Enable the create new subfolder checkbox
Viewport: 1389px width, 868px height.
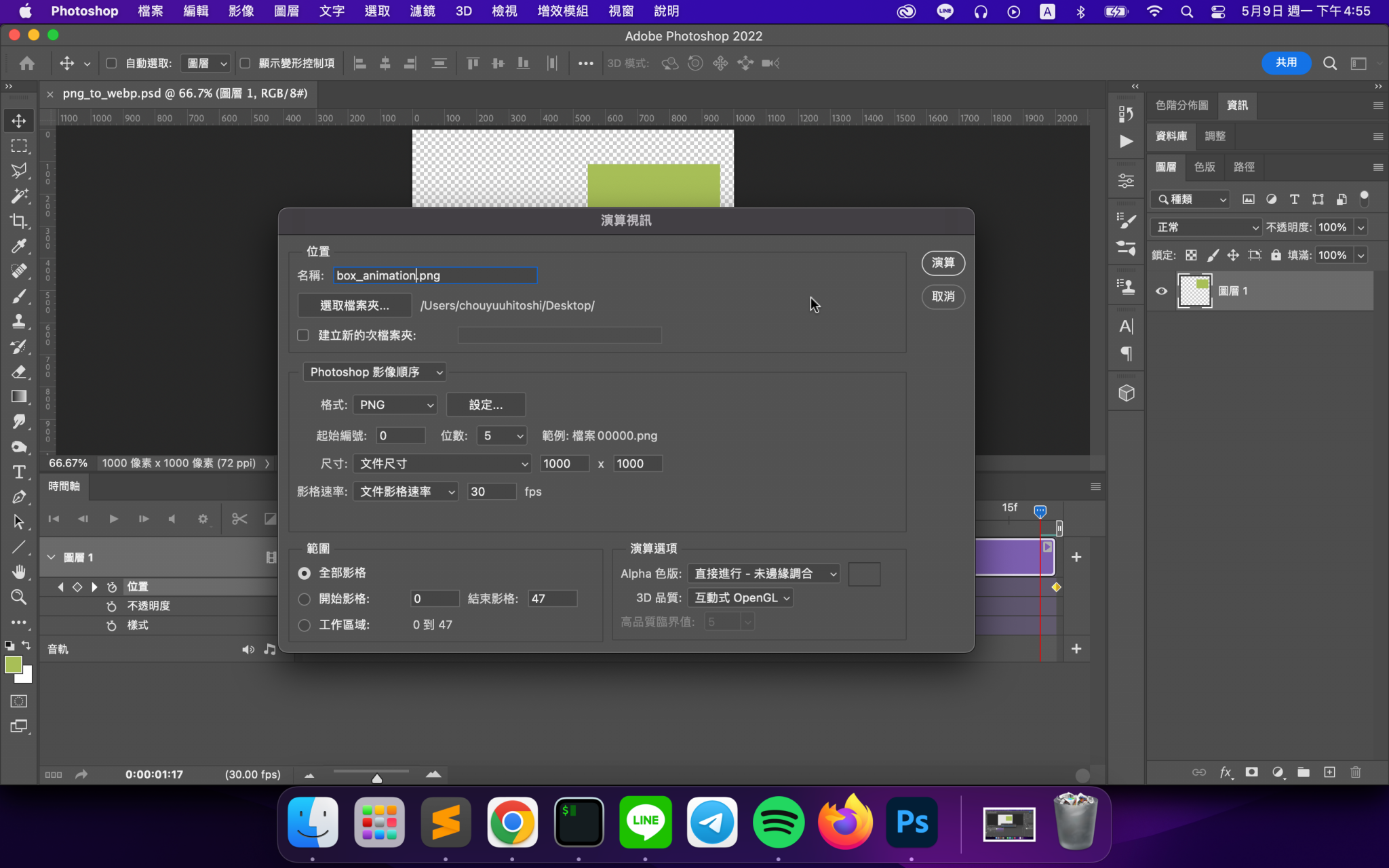[303, 335]
